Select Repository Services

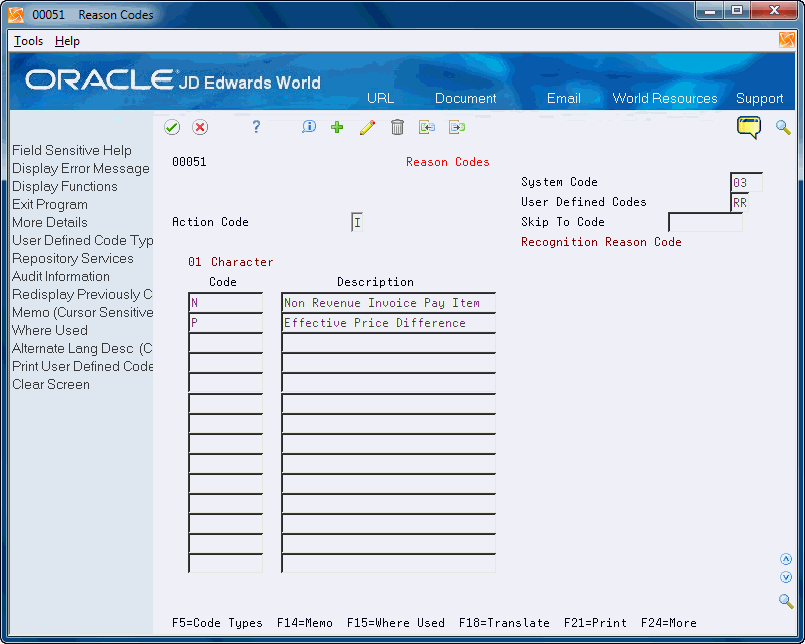72,258
